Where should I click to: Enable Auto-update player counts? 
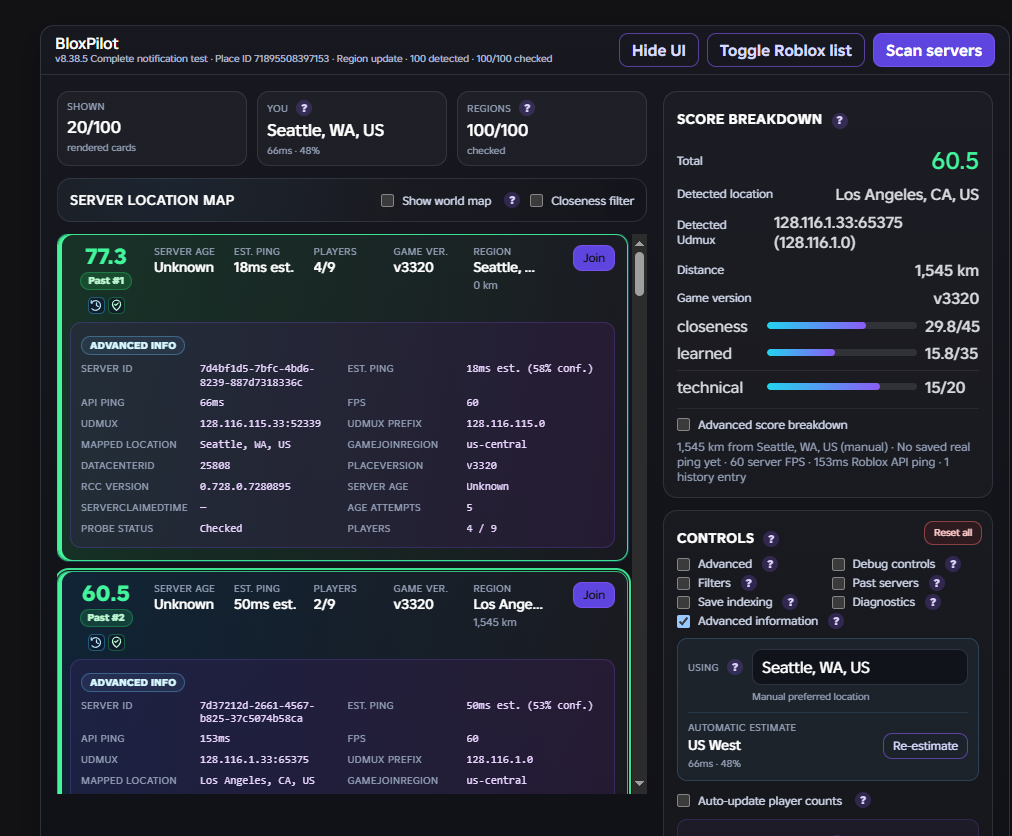coord(683,800)
